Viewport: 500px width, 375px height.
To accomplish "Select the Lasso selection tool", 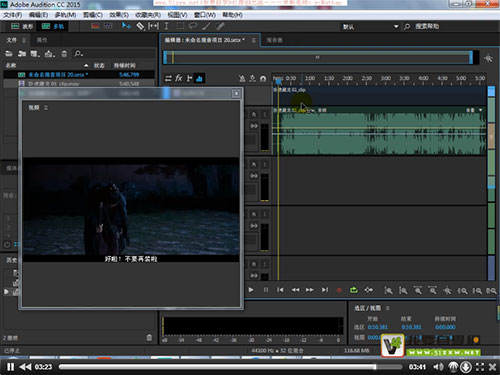I will point(193,26).
